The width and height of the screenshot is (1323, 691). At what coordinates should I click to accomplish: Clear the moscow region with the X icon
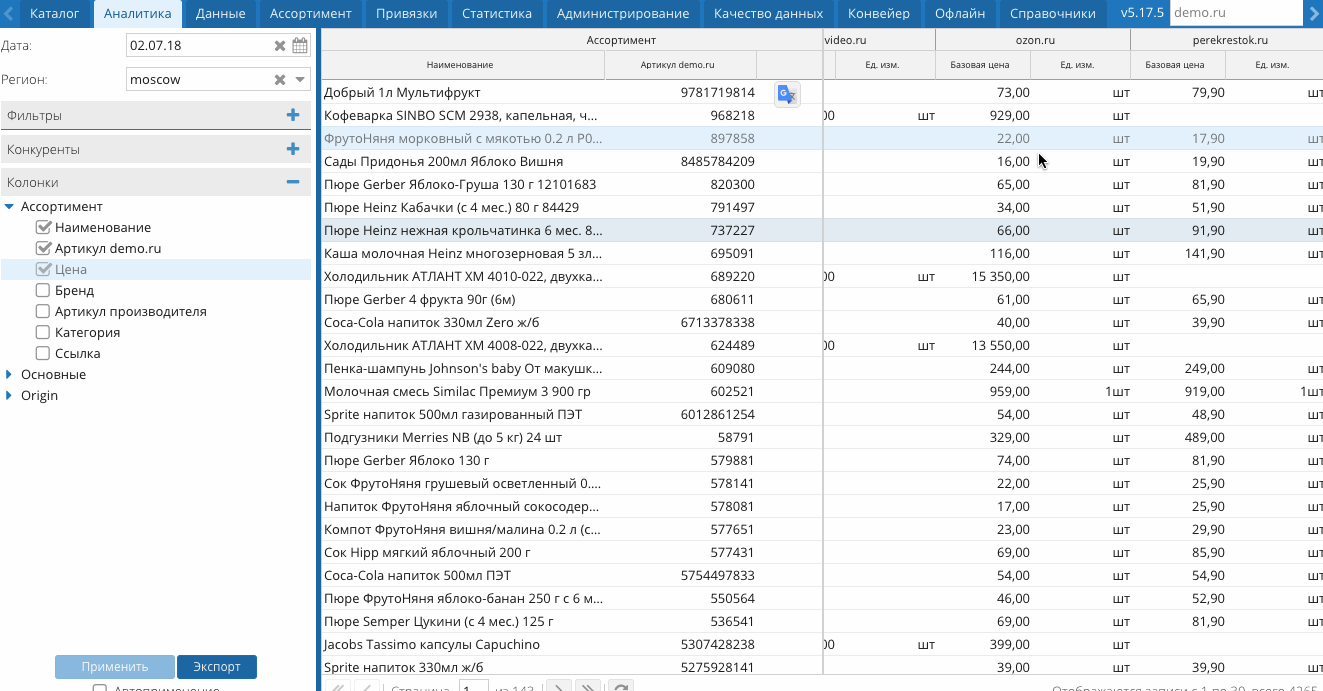[280, 79]
